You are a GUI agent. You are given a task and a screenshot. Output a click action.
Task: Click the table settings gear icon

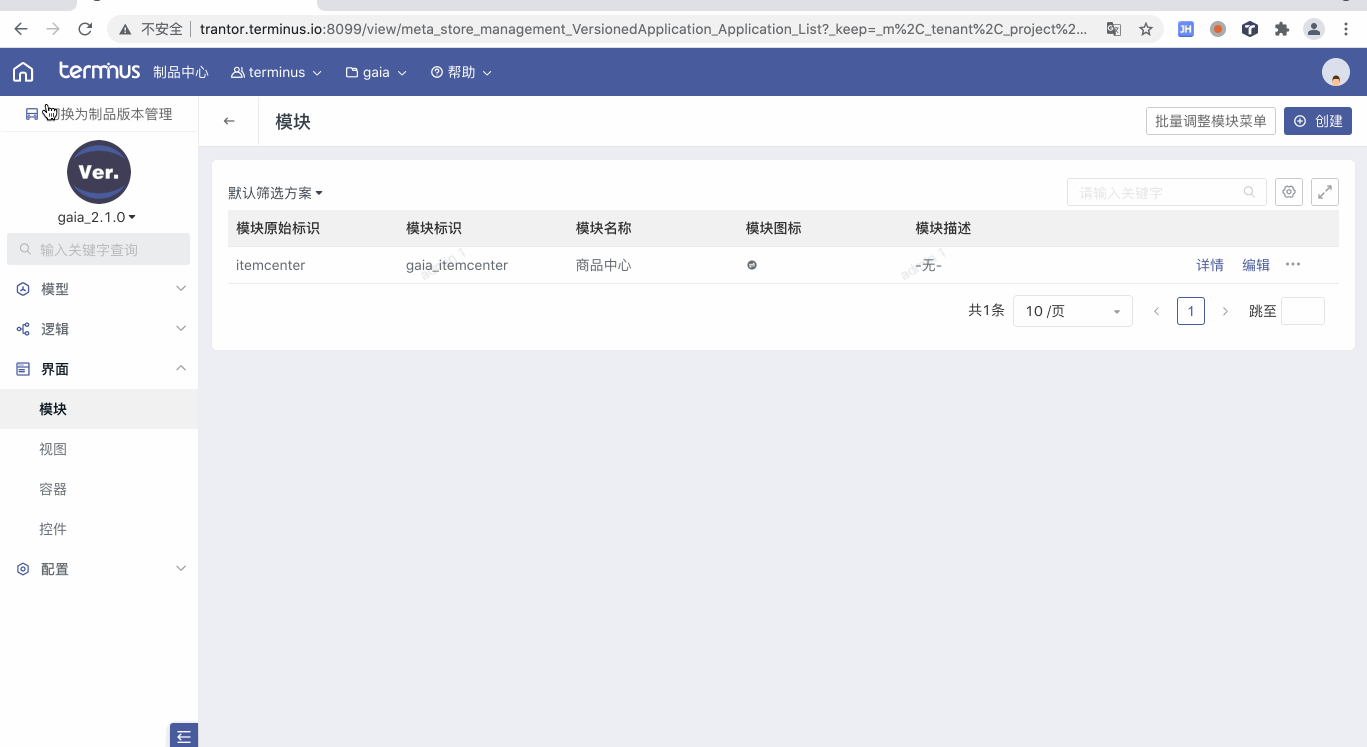pyautogui.click(x=1290, y=192)
